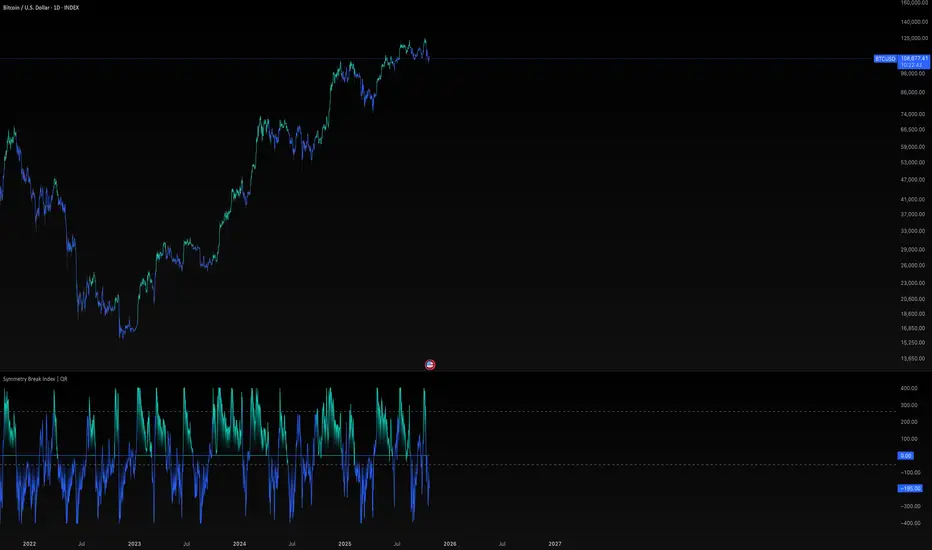Click the 41,000.00 price axis label

913,199
